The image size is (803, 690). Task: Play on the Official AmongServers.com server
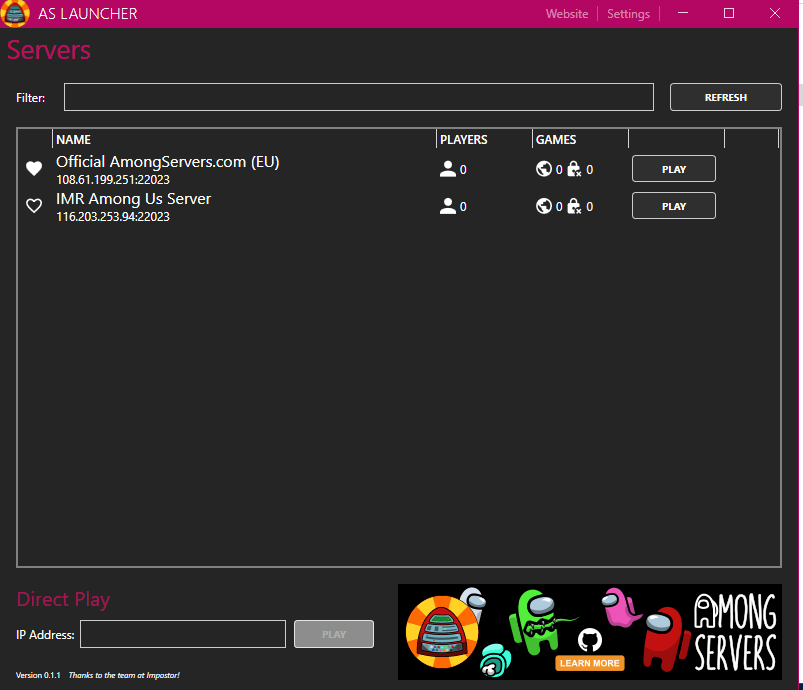pyautogui.click(x=673, y=168)
